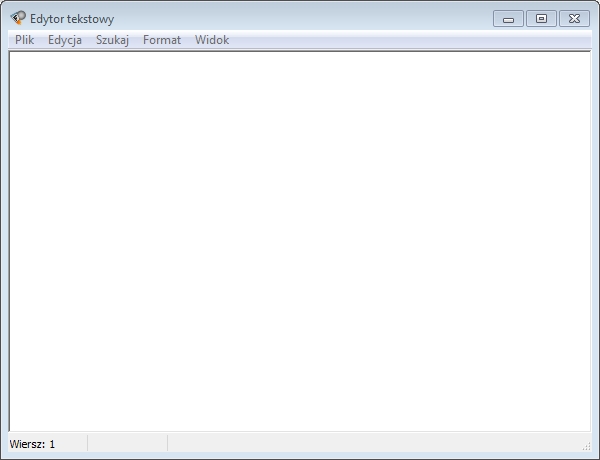Viewport: 600px width, 460px height.
Task: Click the empty middle status bar panel
Action: pos(127,443)
